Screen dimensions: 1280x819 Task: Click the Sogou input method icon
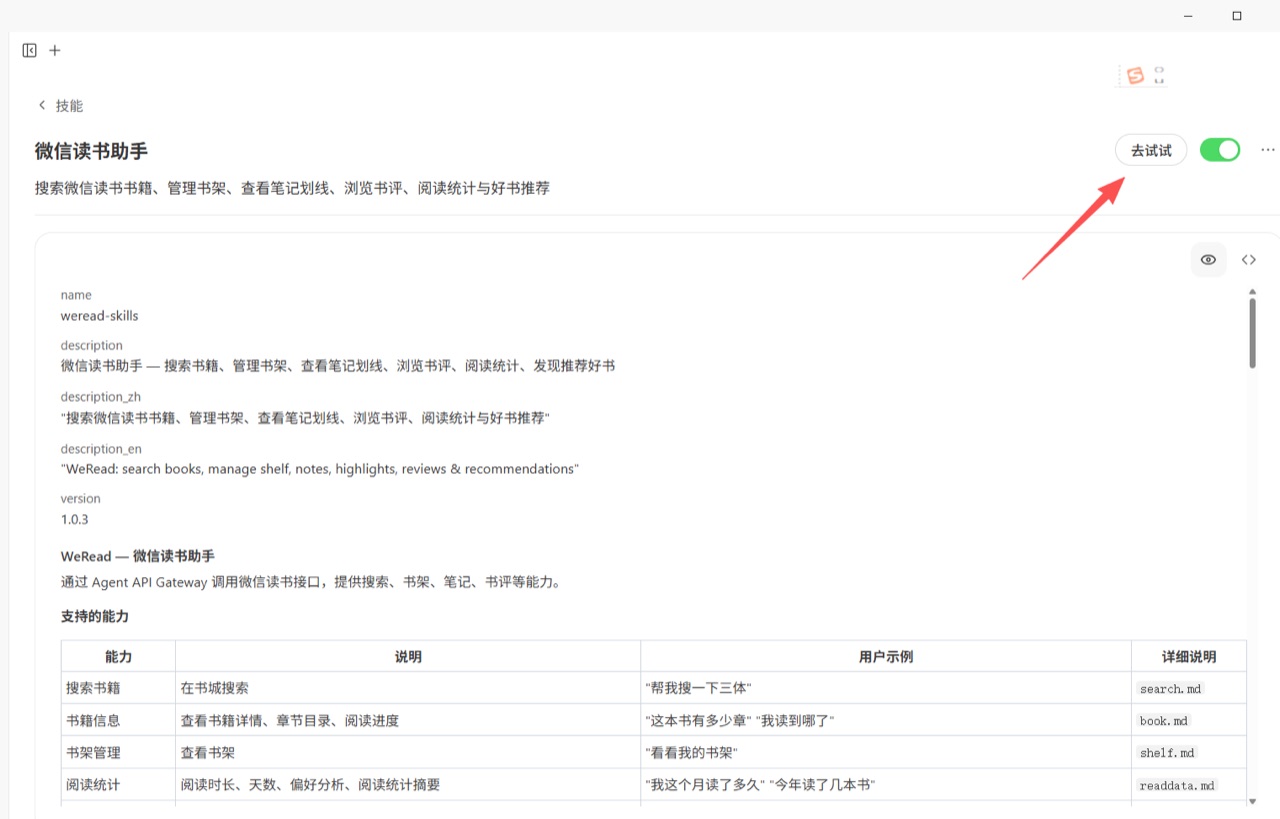tap(1134, 75)
